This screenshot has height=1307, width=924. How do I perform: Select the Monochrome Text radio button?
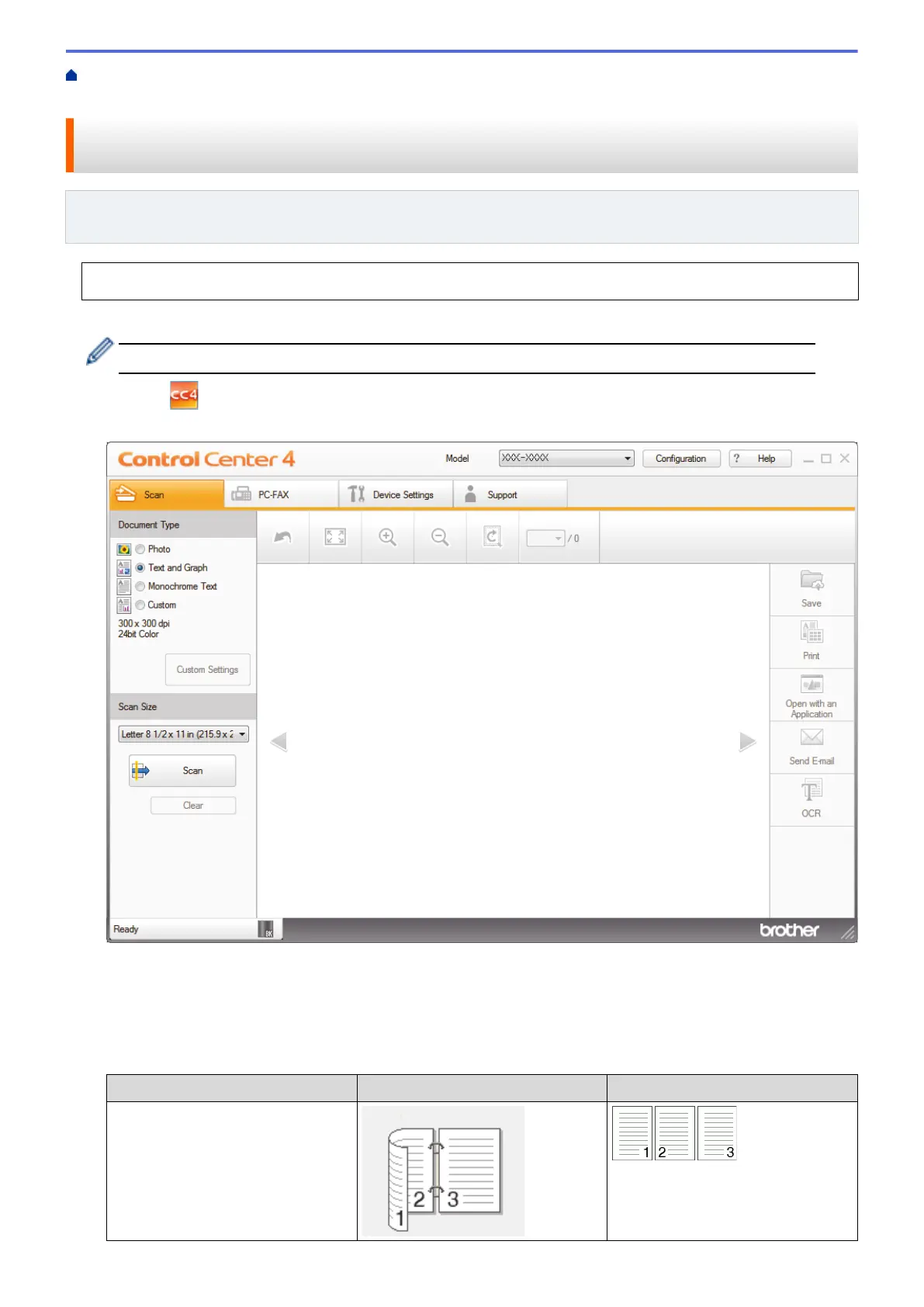140,586
